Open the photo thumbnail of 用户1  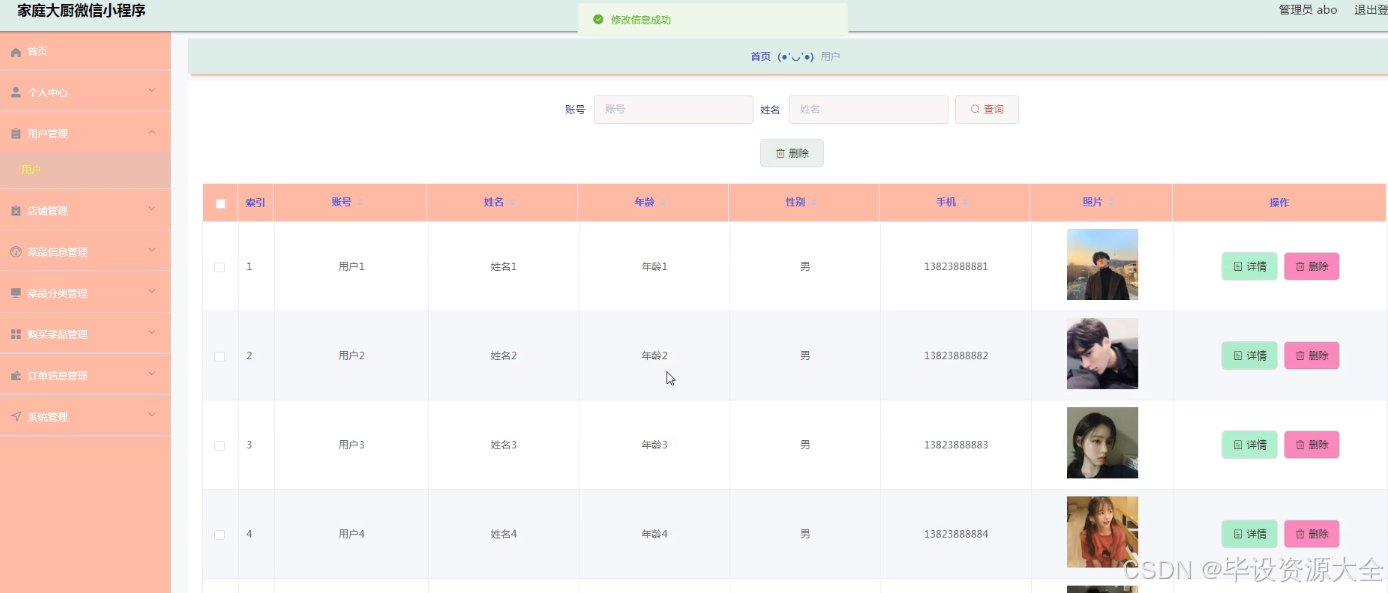[1102, 265]
